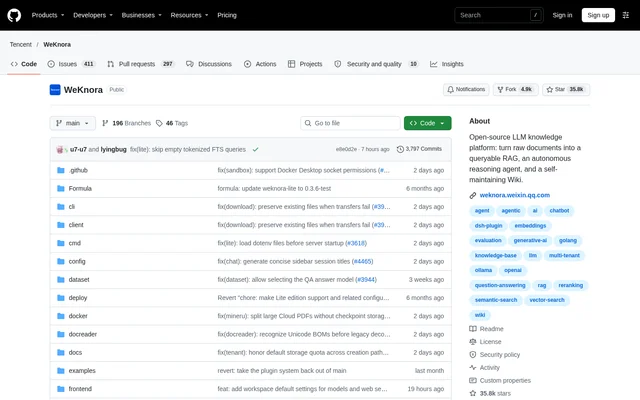The width and height of the screenshot is (640, 400).
Task: Star the WeKnora repository
Action: click(566, 89)
